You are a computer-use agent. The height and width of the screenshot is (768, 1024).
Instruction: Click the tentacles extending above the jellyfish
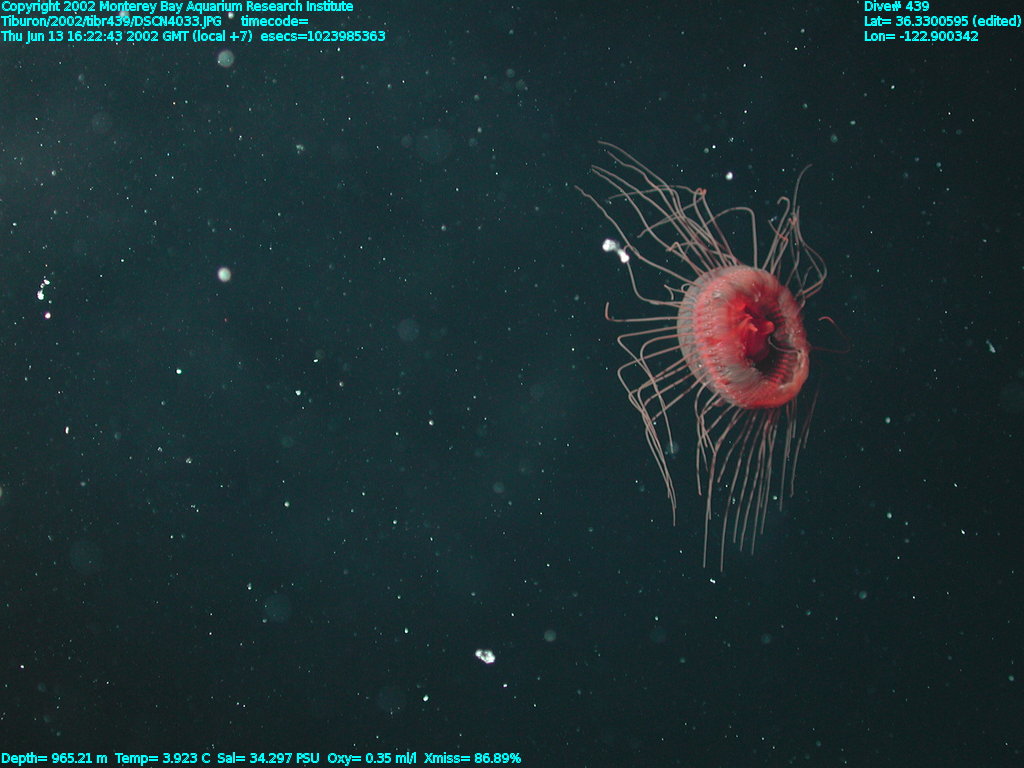pyautogui.click(x=680, y=210)
